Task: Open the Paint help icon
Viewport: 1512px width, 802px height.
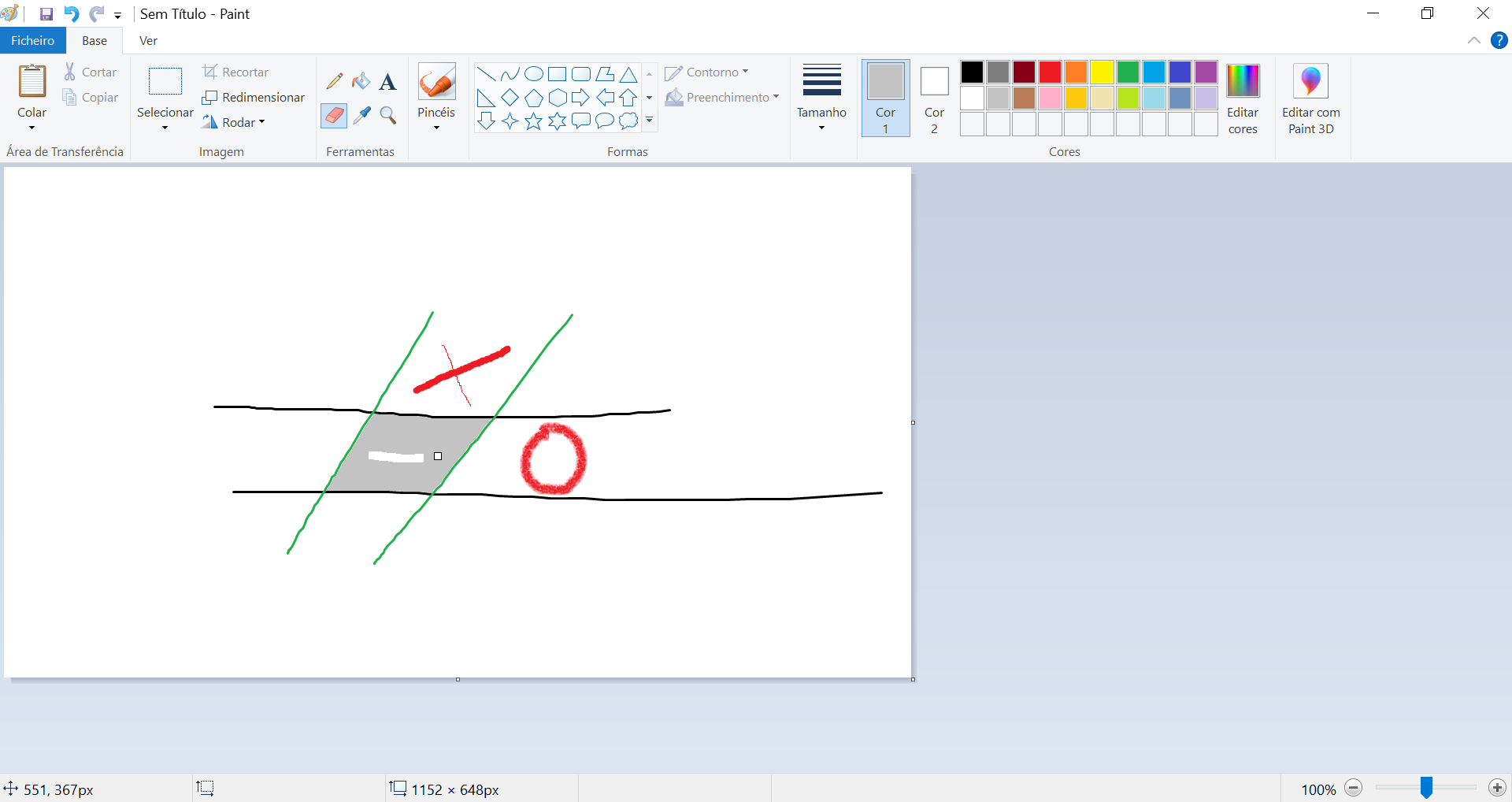Action: [x=1499, y=40]
